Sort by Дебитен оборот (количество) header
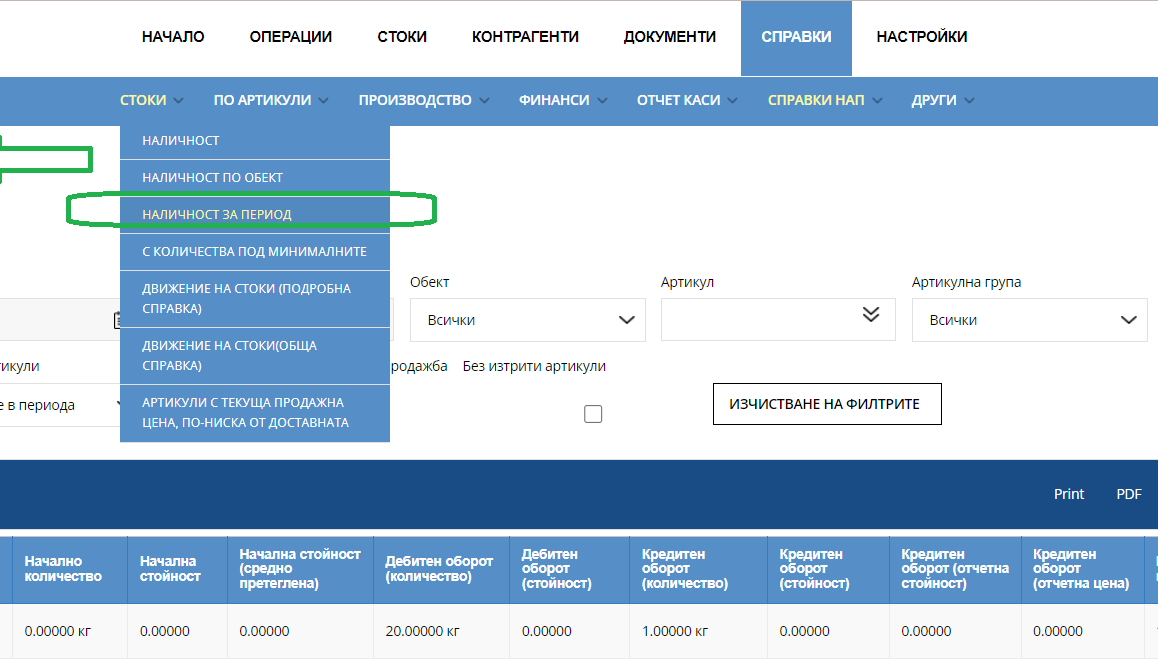This screenshot has height=659, width=1158. [442, 569]
